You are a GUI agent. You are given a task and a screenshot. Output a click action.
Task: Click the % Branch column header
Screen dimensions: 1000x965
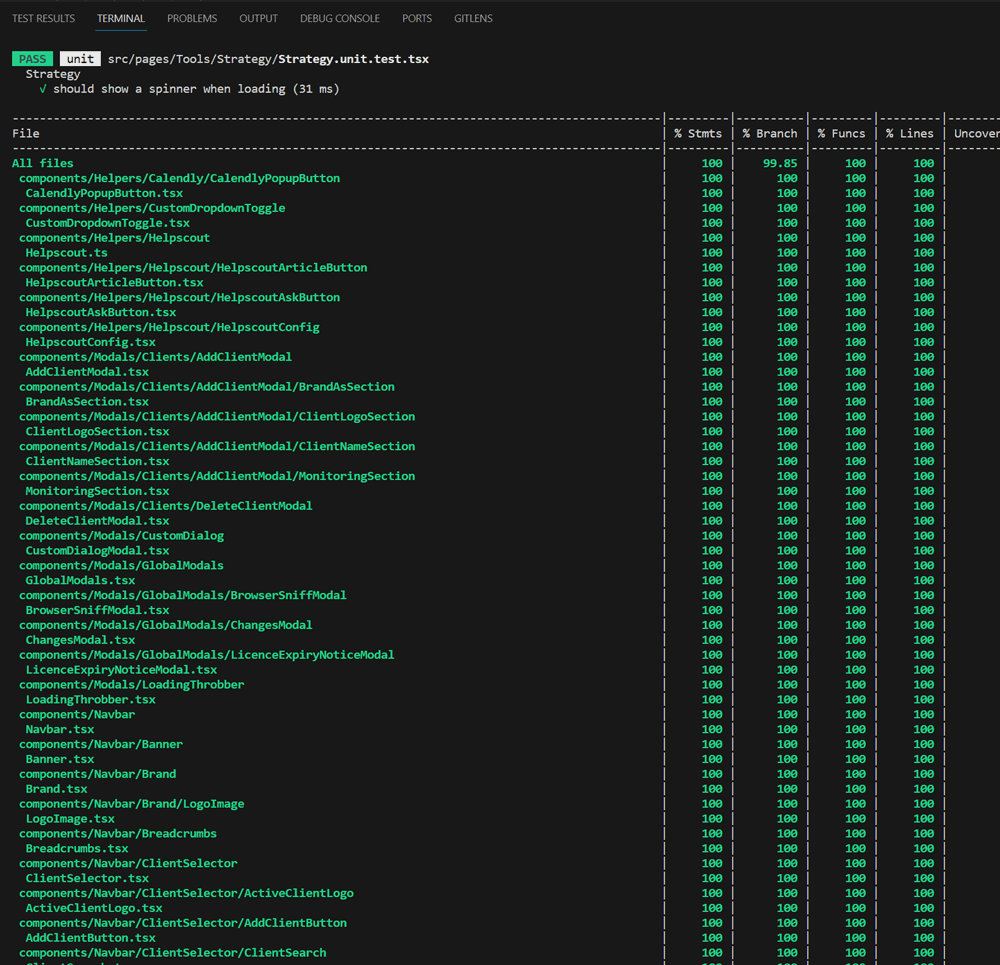click(770, 133)
